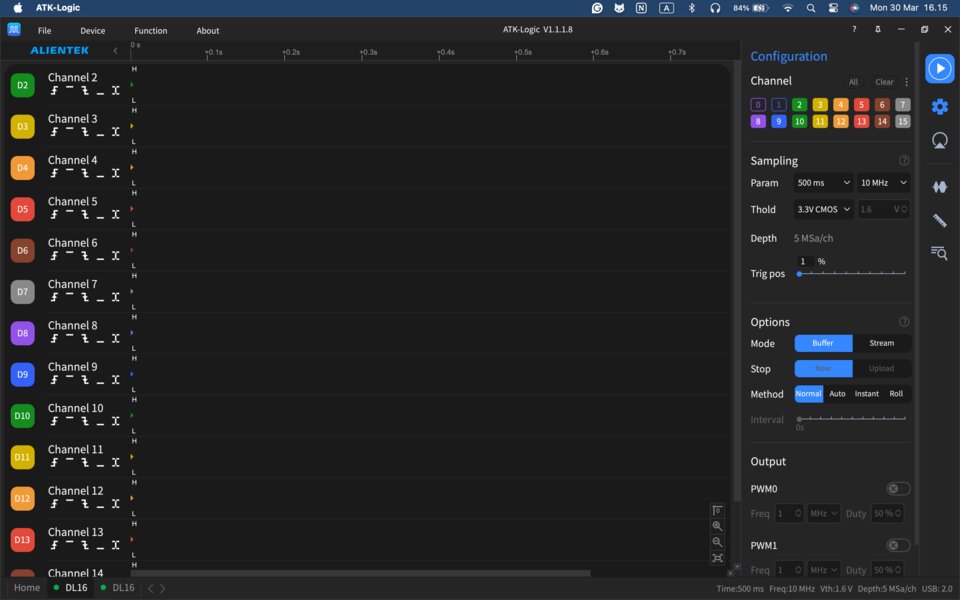
Task: Open Sampling help question icon
Action: (904, 160)
